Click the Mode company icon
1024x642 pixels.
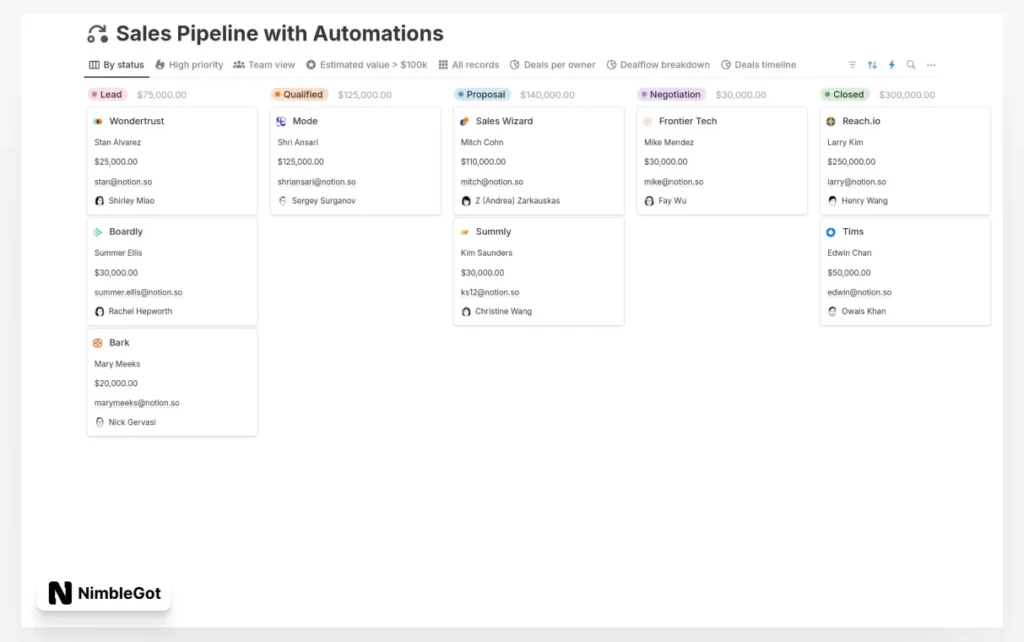point(281,121)
